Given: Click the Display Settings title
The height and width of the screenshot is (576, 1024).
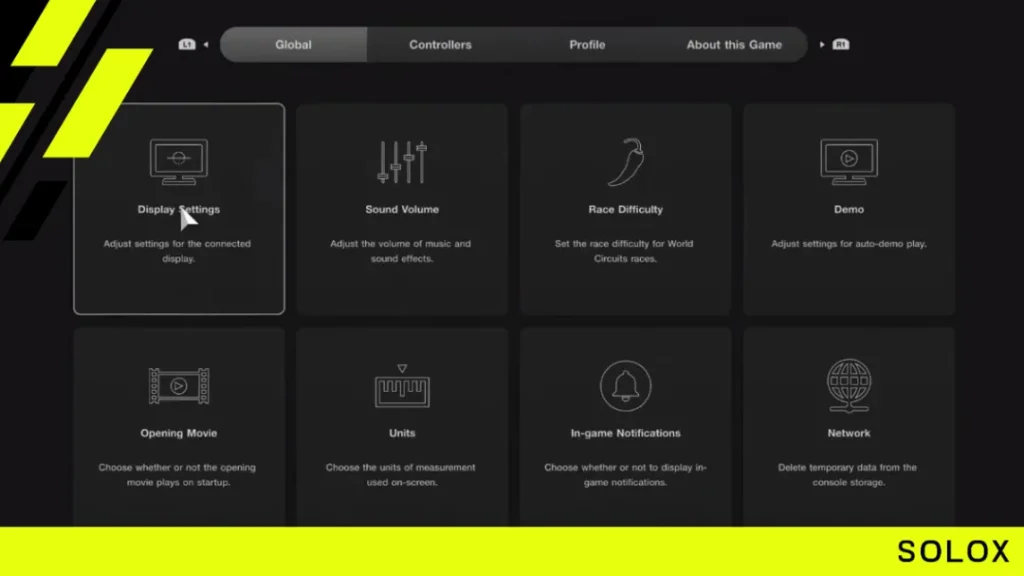Looking at the screenshot, I should (x=178, y=210).
